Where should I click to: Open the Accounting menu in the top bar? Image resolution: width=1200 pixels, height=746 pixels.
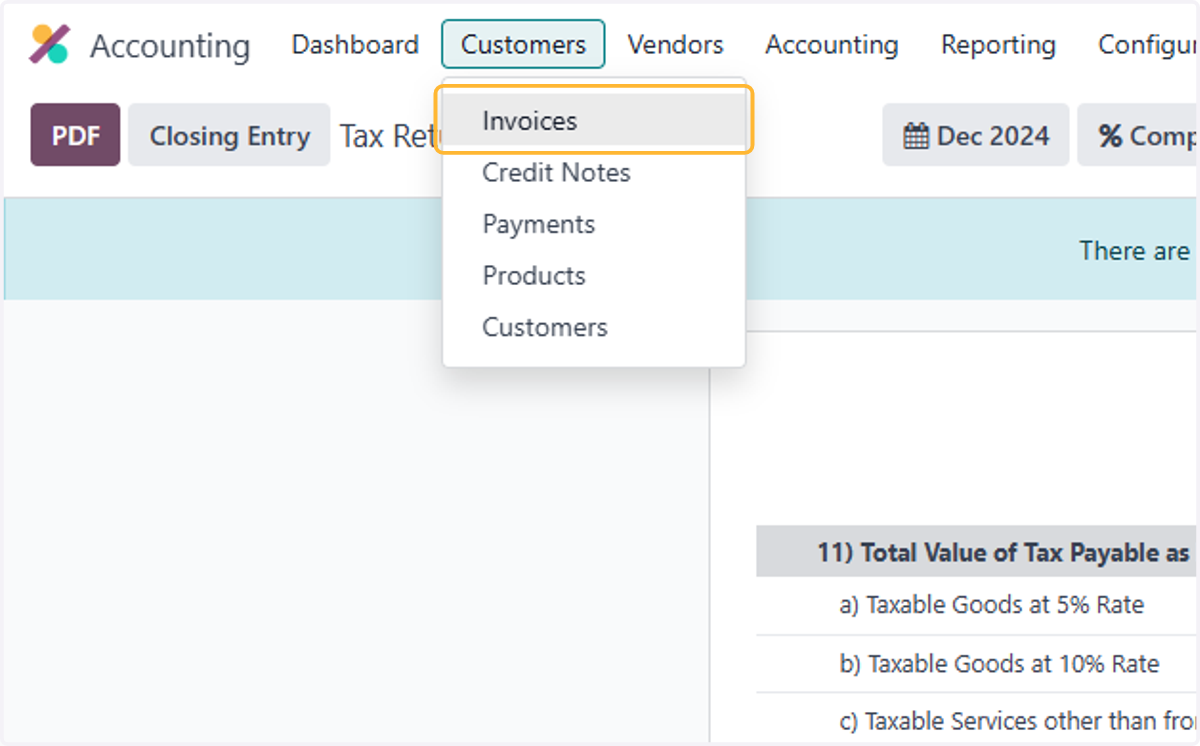point(832,45)
